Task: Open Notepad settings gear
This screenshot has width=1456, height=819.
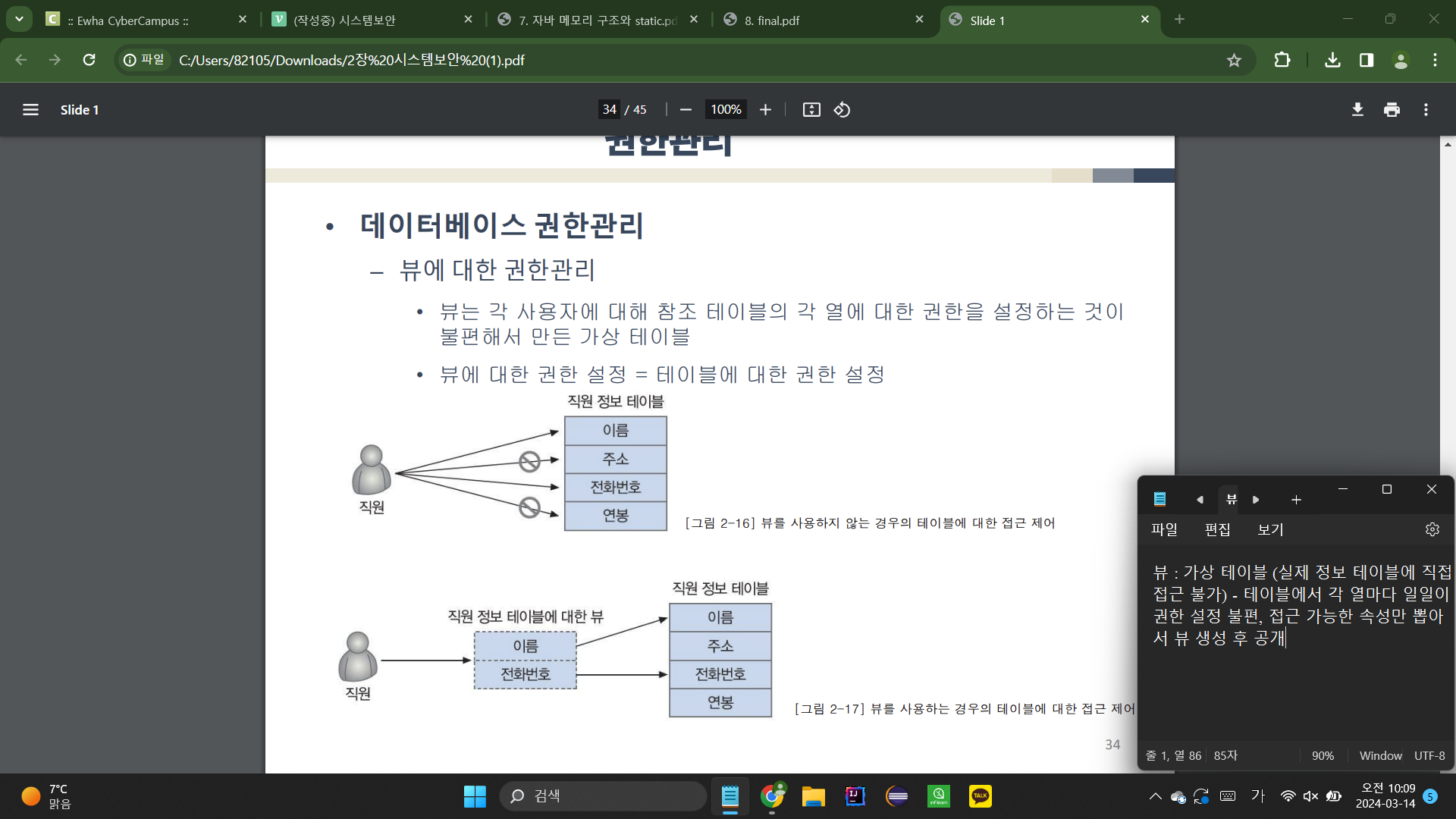Action: coord(1432,529)
